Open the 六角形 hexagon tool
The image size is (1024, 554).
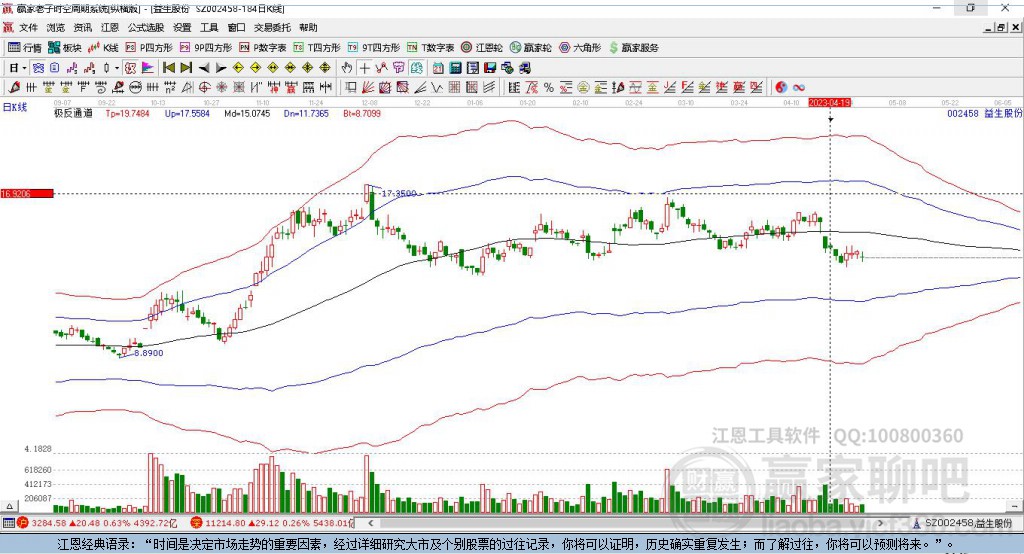point(580,48)
